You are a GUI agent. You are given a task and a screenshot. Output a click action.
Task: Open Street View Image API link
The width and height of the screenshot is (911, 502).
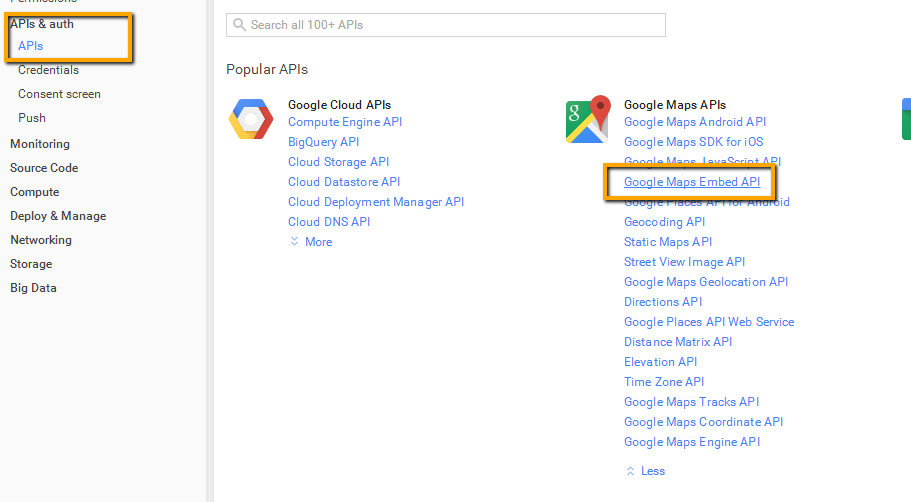(684, 262)
